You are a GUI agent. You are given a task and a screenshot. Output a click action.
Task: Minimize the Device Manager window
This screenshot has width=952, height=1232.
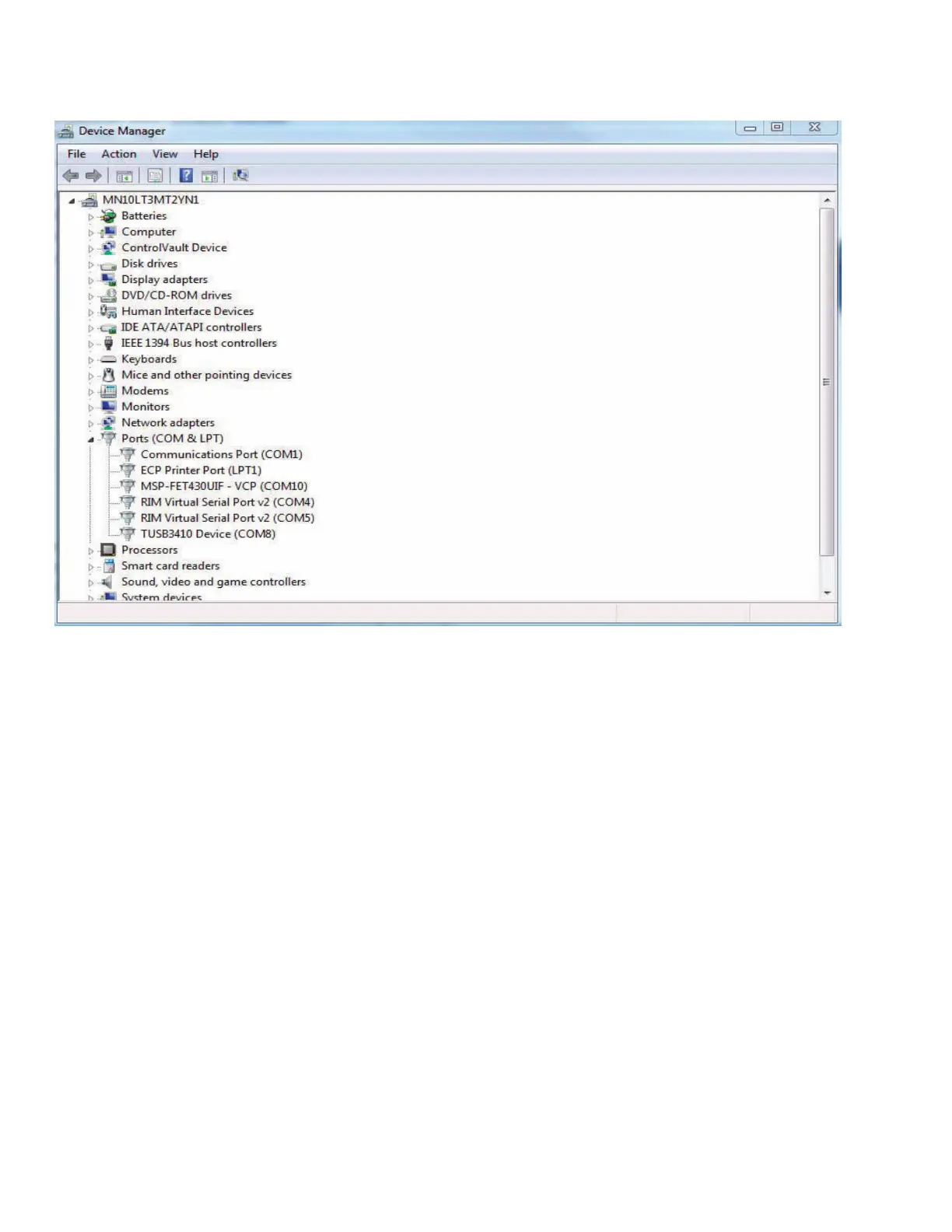tap(750, 128)
